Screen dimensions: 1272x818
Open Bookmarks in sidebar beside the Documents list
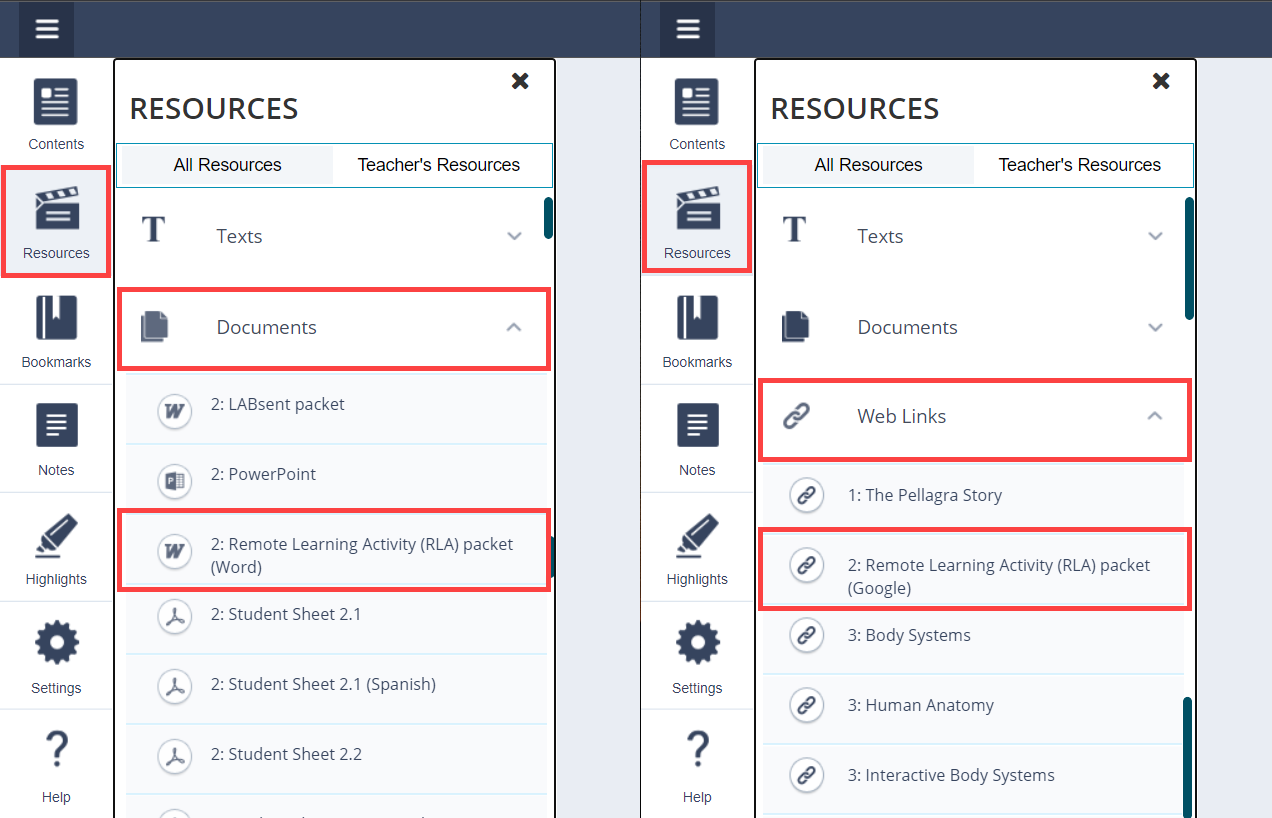click(56, 331)
